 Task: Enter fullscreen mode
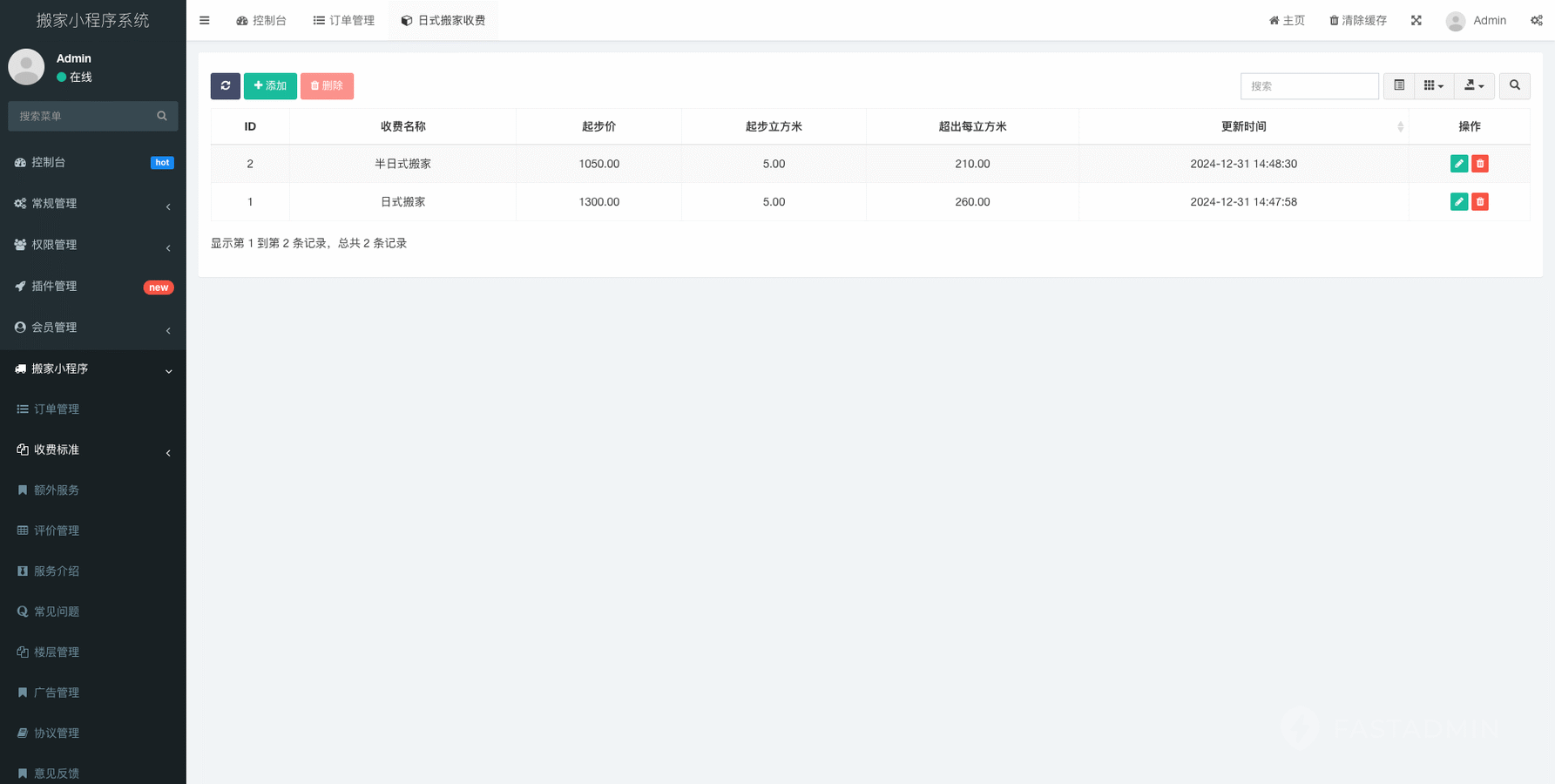click(x=1416, y=20)
